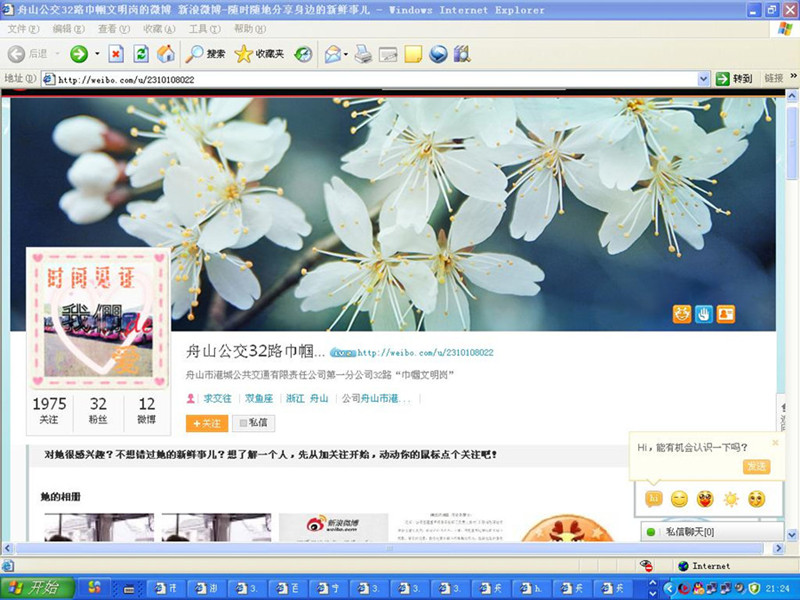Open the profile link weibo.com/u/2310108022
The width and height of the screenshot is (800, 600).
click(425, 352)
